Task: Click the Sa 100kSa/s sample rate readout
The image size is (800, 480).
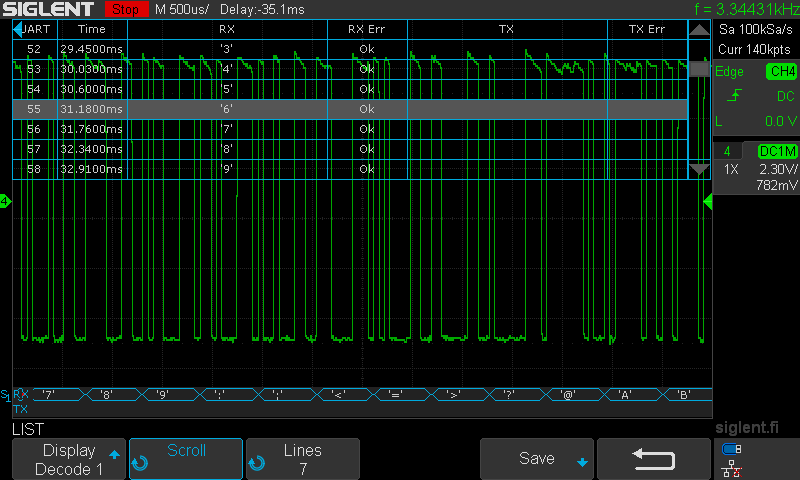Action: (x=755, y=29)
